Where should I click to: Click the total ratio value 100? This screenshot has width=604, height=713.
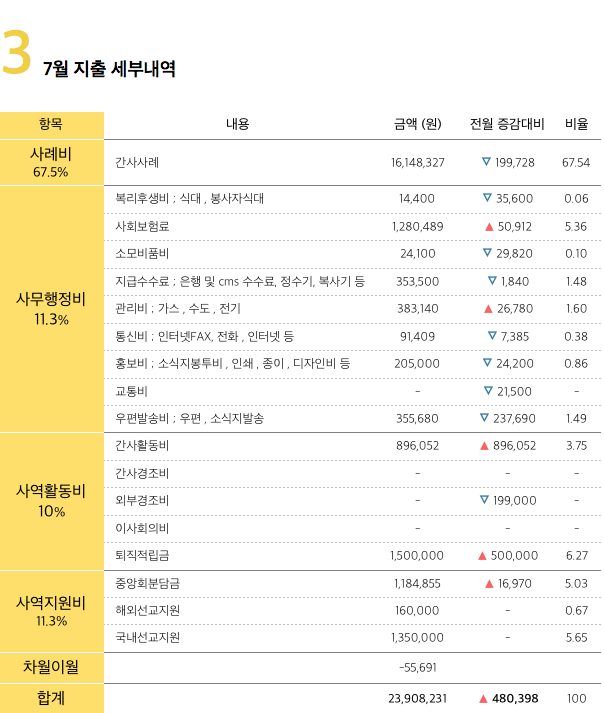coord(576,698)
